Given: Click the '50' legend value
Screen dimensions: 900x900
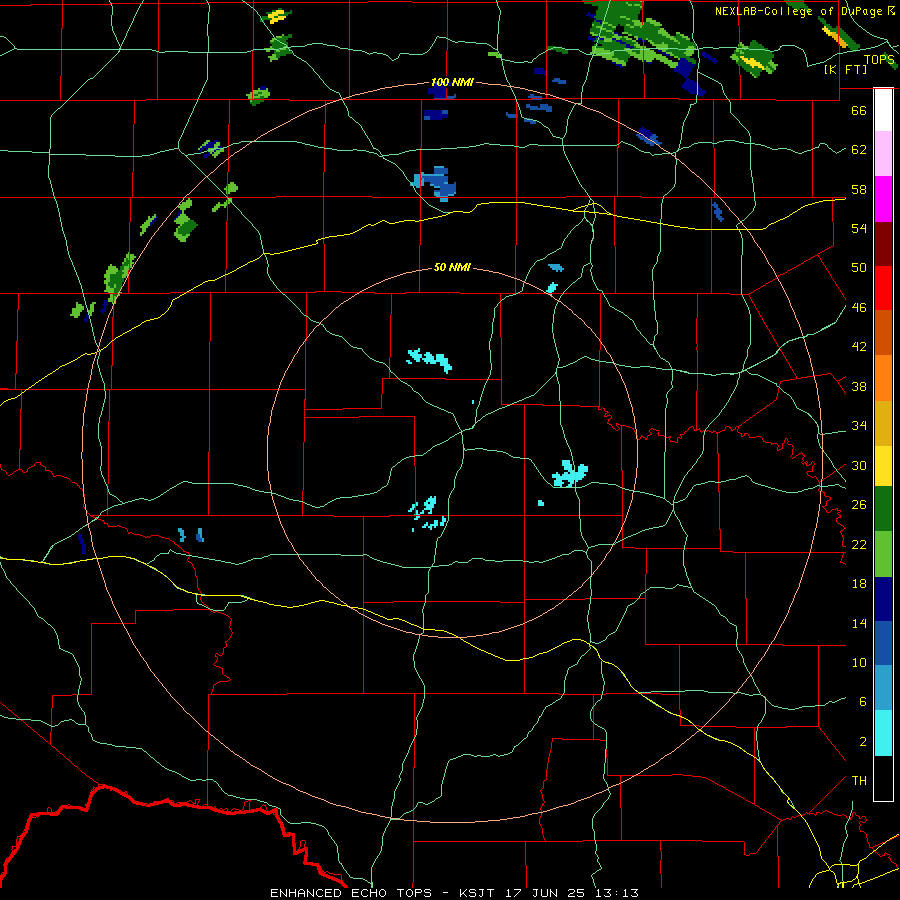Looking at the screenshot, I should coord(859,268).
